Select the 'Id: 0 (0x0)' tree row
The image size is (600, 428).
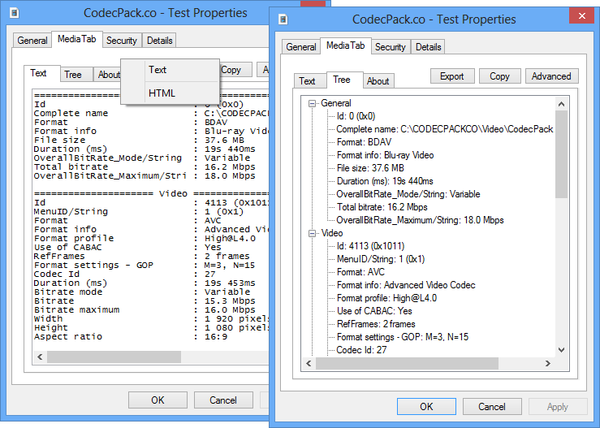(356, 116)
